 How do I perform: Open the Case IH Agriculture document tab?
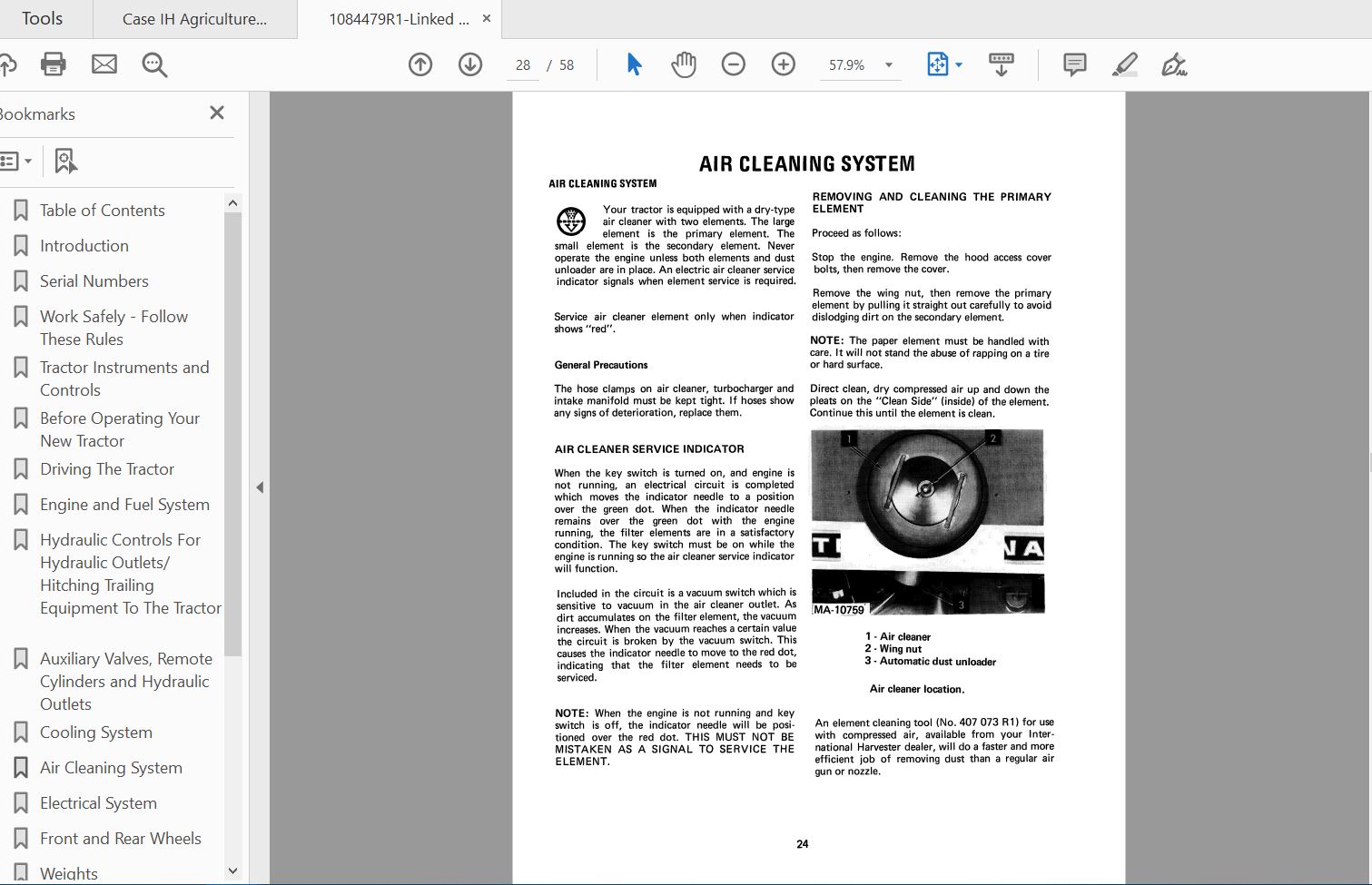[x=193, y=18]
